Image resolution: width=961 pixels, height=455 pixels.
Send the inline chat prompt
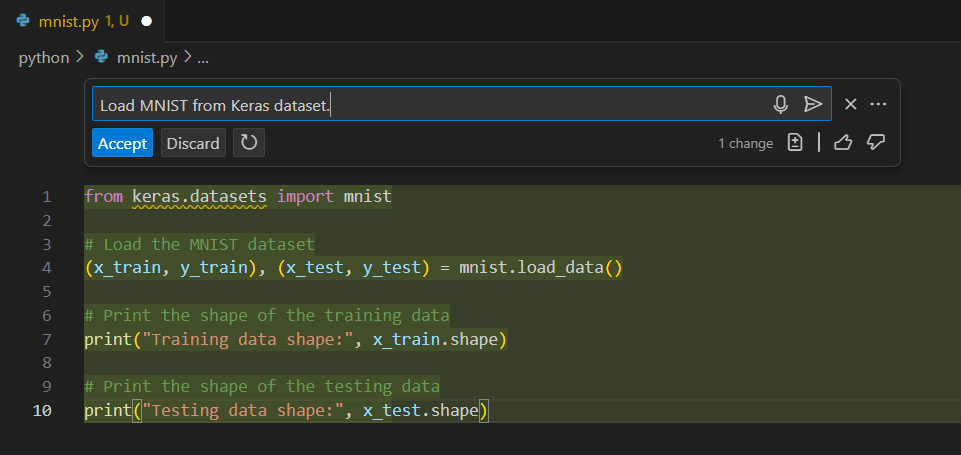point(813,105)
